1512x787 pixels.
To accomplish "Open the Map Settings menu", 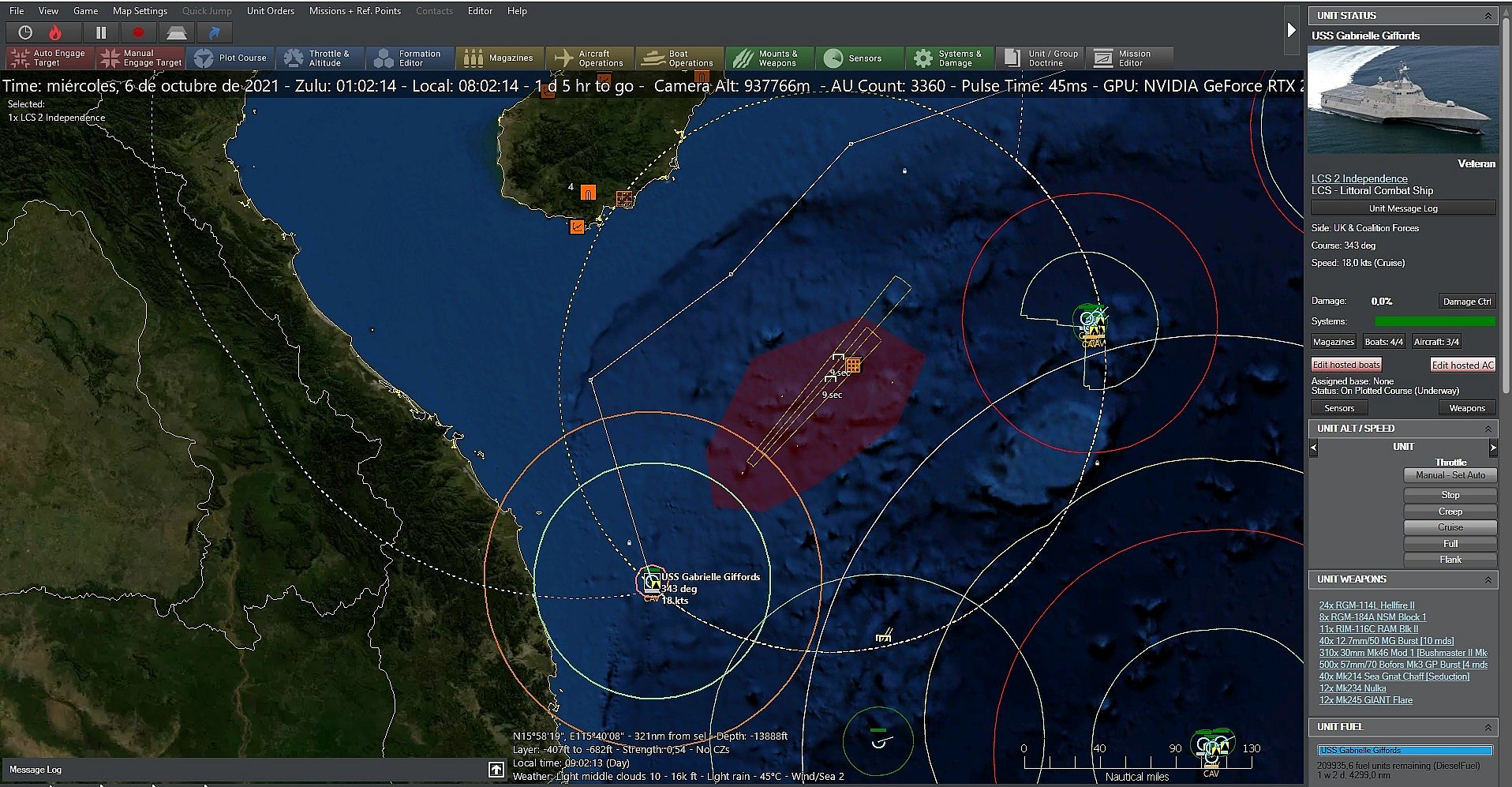I will [x=140, y=11].
